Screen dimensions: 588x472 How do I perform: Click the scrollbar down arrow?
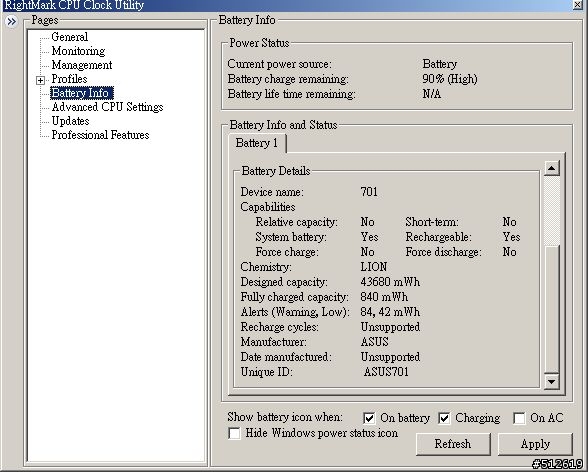click(551, 382)
